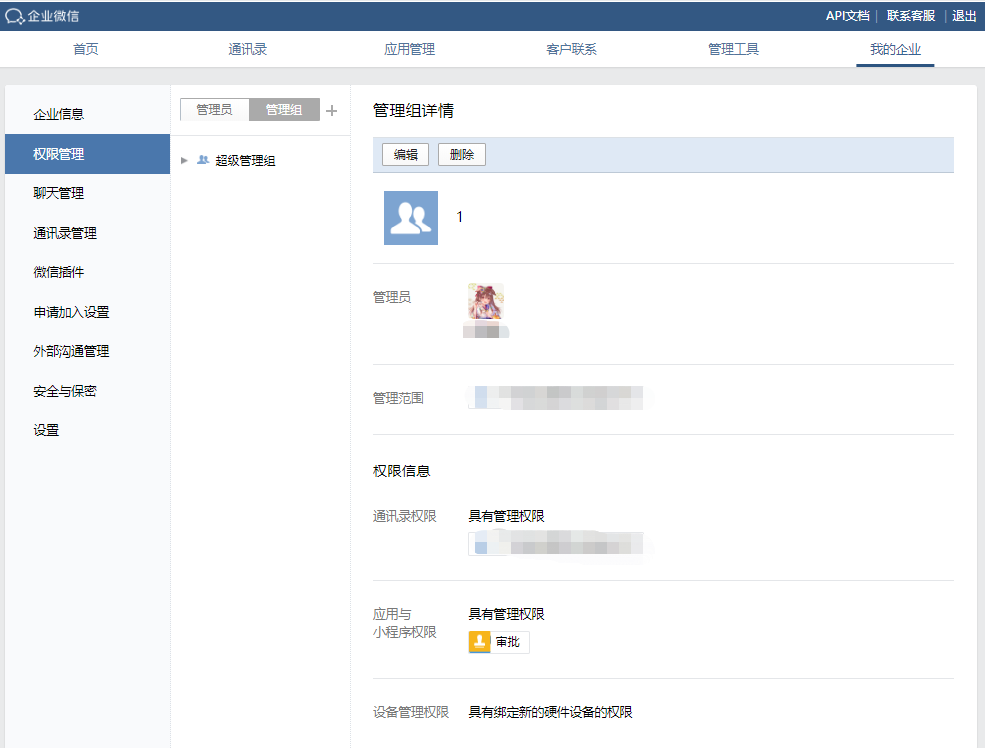
Task: Click the blue management group avatar icon
Action: (411, 218)
